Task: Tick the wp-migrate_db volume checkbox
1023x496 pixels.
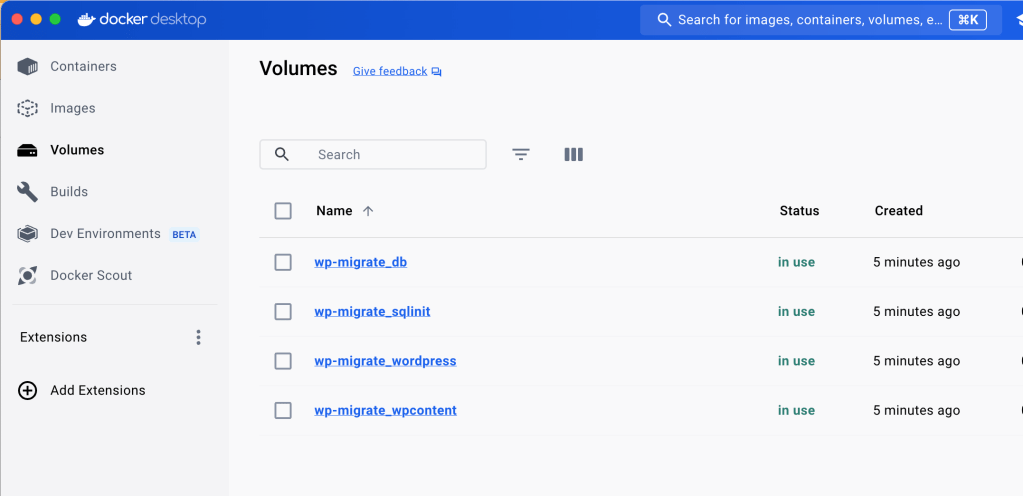Action: point(283,262)
